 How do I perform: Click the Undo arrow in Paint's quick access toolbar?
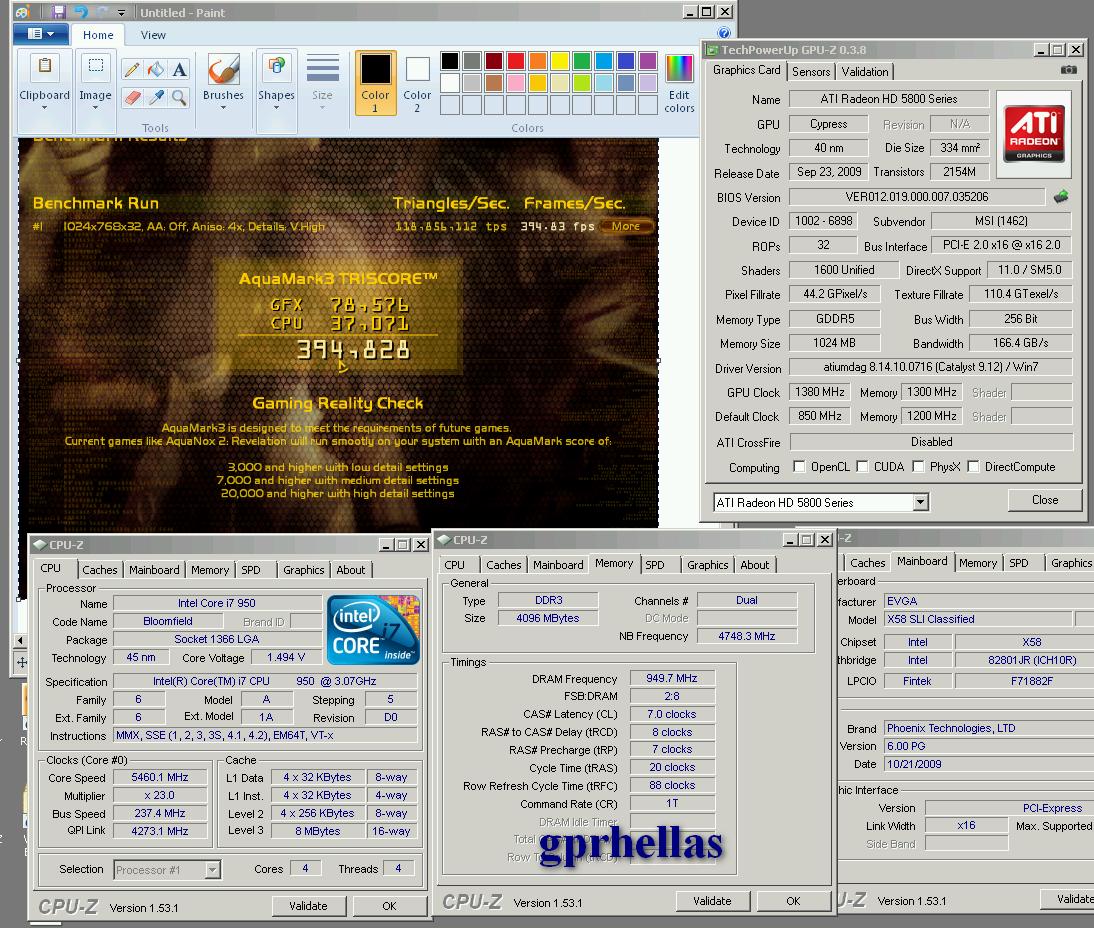click(x=81, y=12)
